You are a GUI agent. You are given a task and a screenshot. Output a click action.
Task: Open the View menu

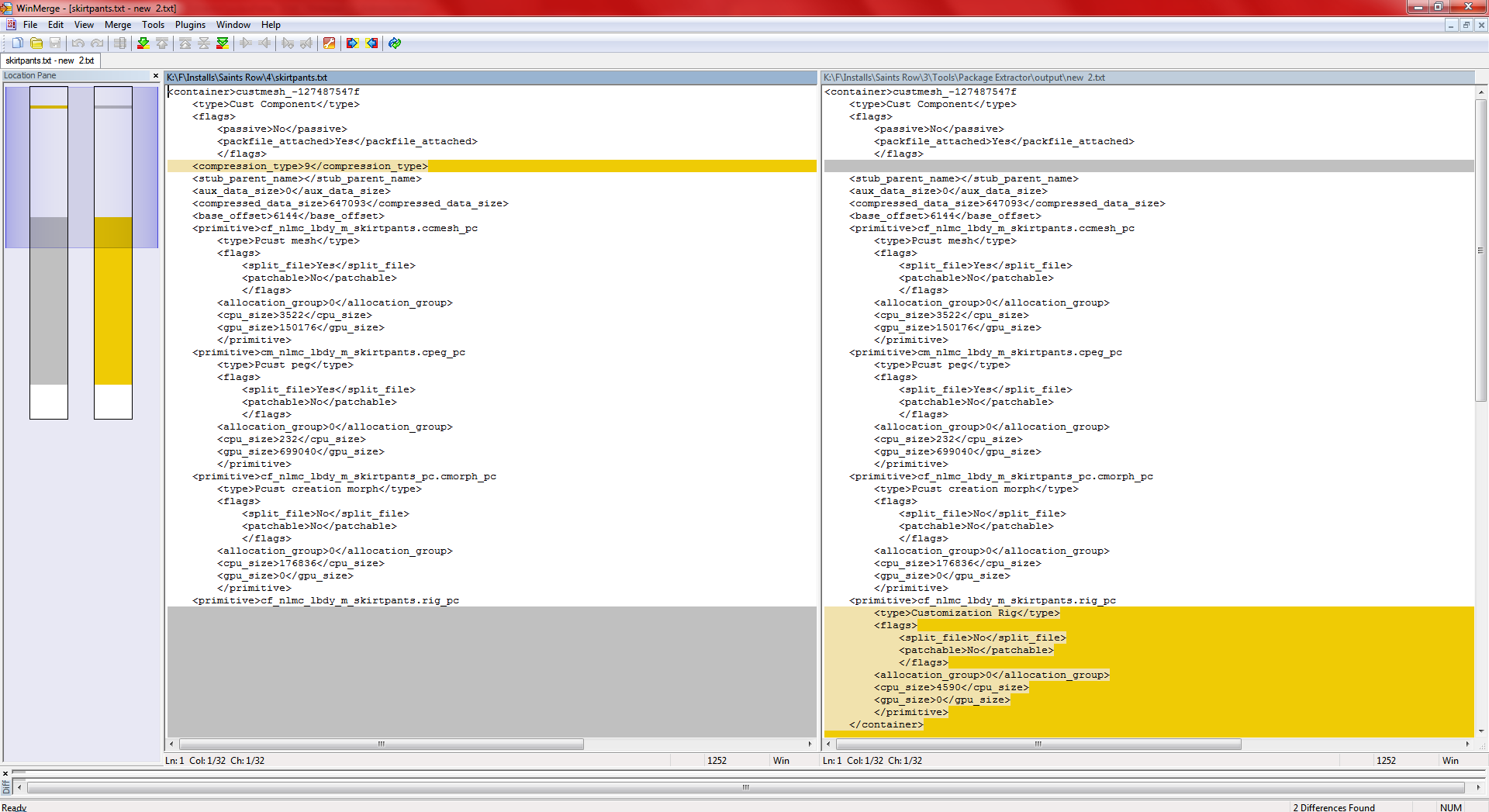tap(84, 25)
